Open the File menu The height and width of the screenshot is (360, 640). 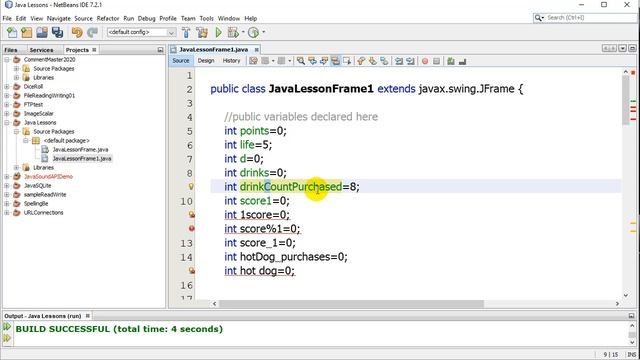(x=7, y=18)
